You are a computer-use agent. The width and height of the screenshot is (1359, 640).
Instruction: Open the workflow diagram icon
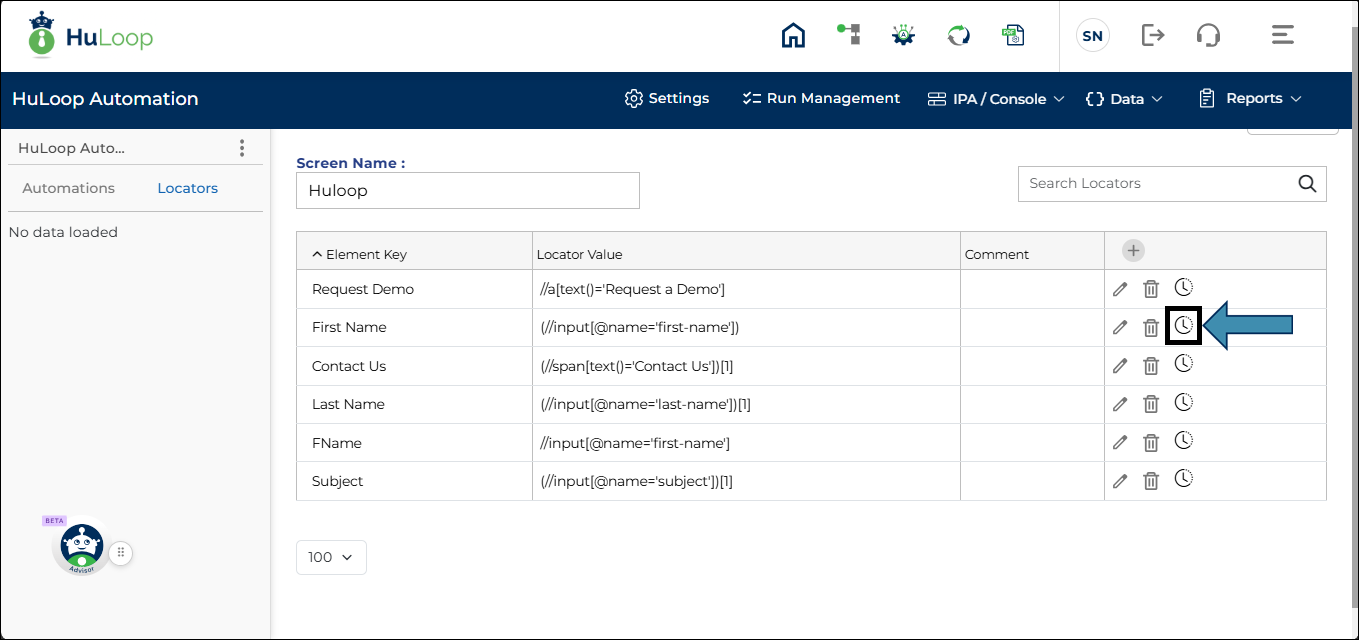[x=848, y=35]
